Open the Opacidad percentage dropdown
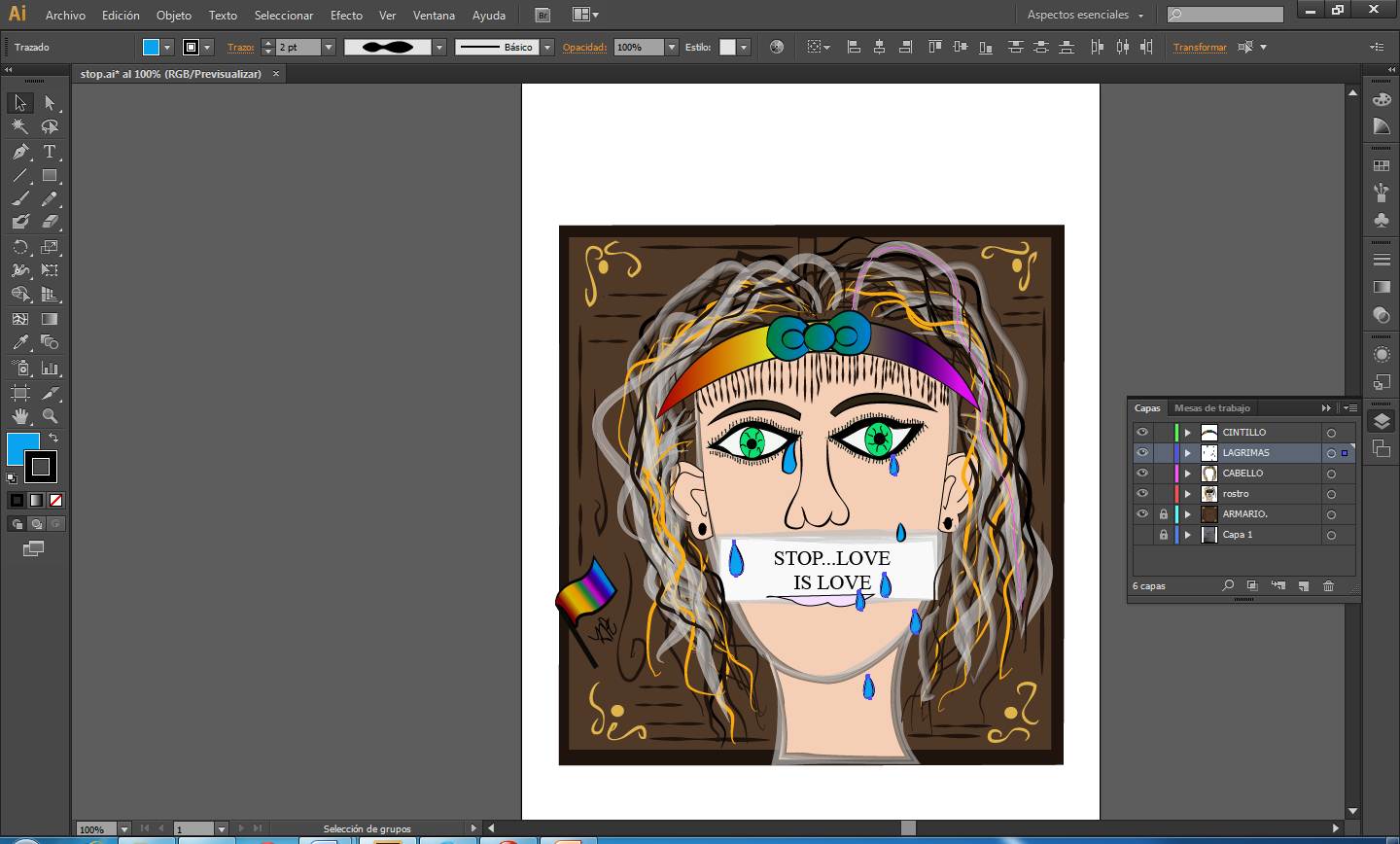Viewport: 1400px width, 844px height. [671, 47]
